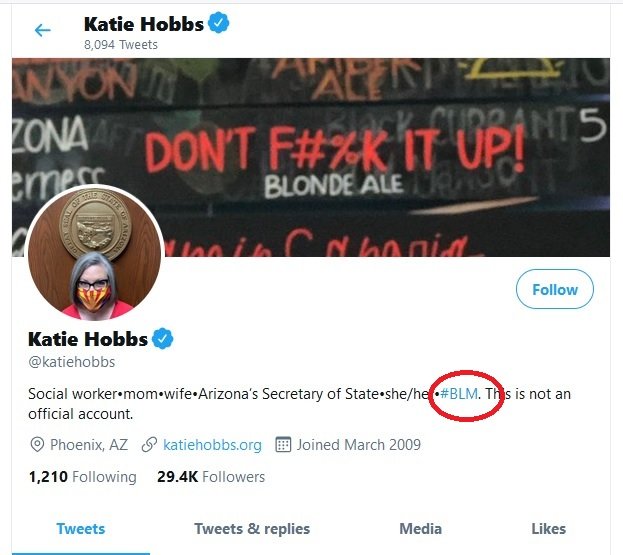
Task: Click the verified badge in the header
Action: click(219, 23)
